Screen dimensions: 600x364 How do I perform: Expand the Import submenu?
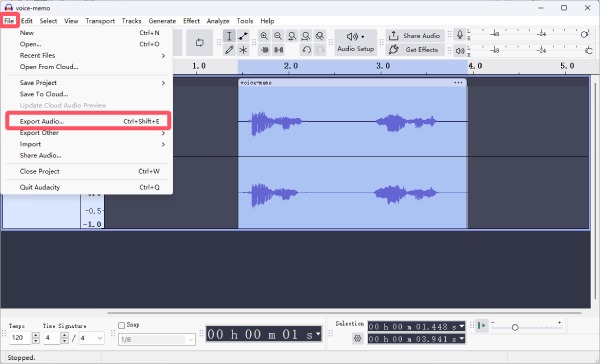(x=88, y=144)
